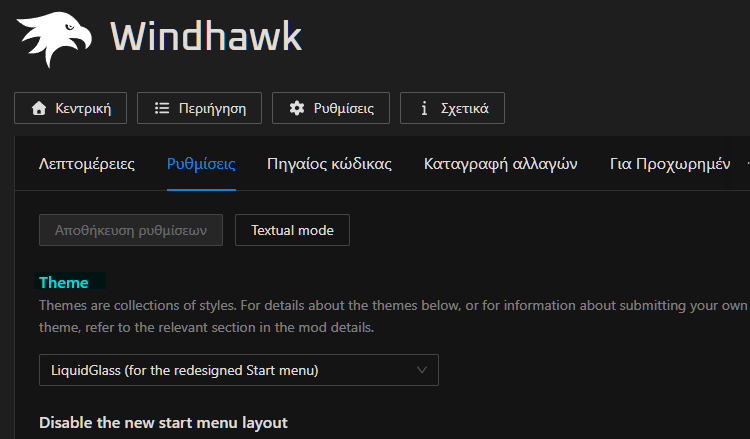Switch to the Λεπτομέρειες tab
Image resolution: width=750 pixels, height=439 pixels.
pos(87,164)
